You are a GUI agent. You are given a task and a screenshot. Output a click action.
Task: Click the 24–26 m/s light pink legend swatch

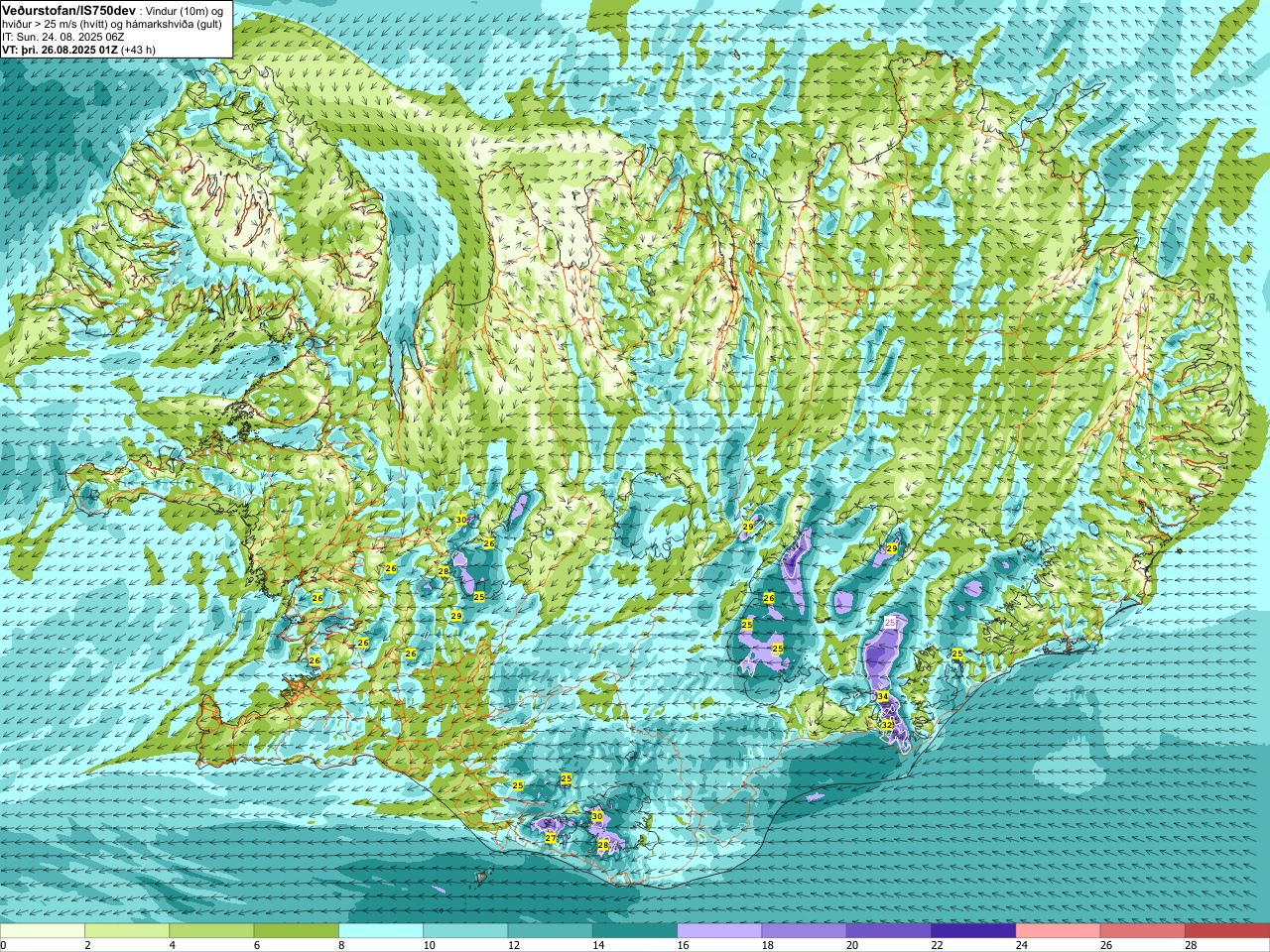1059,931
